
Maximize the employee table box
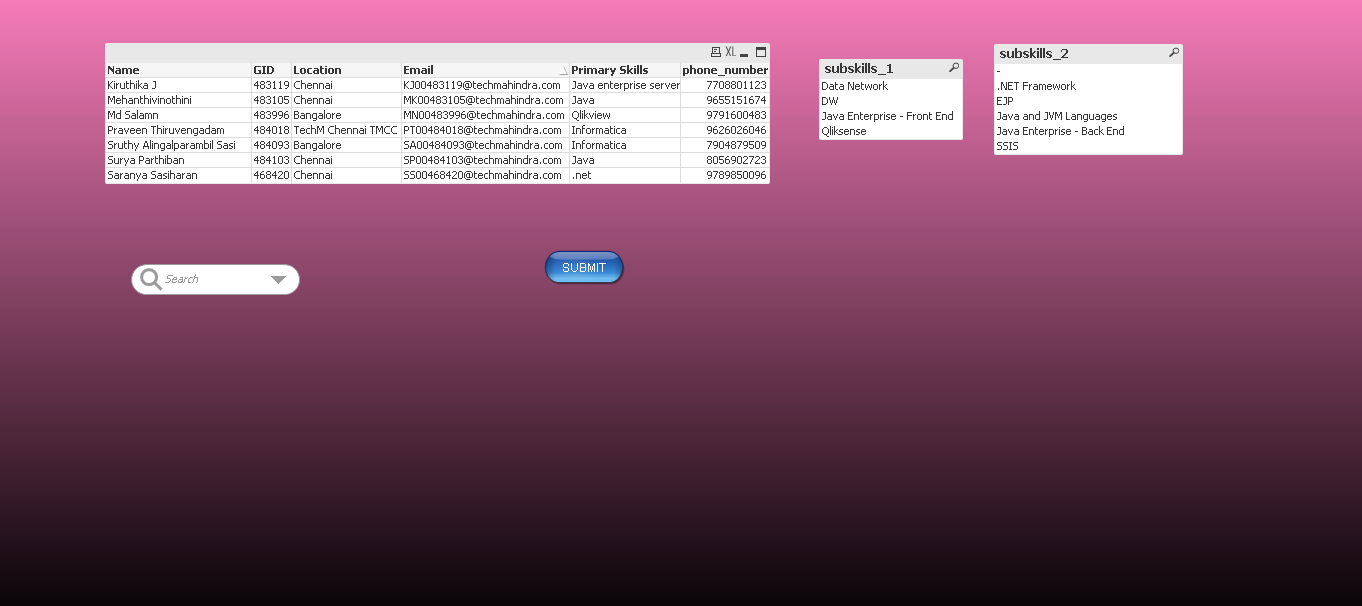761,52
